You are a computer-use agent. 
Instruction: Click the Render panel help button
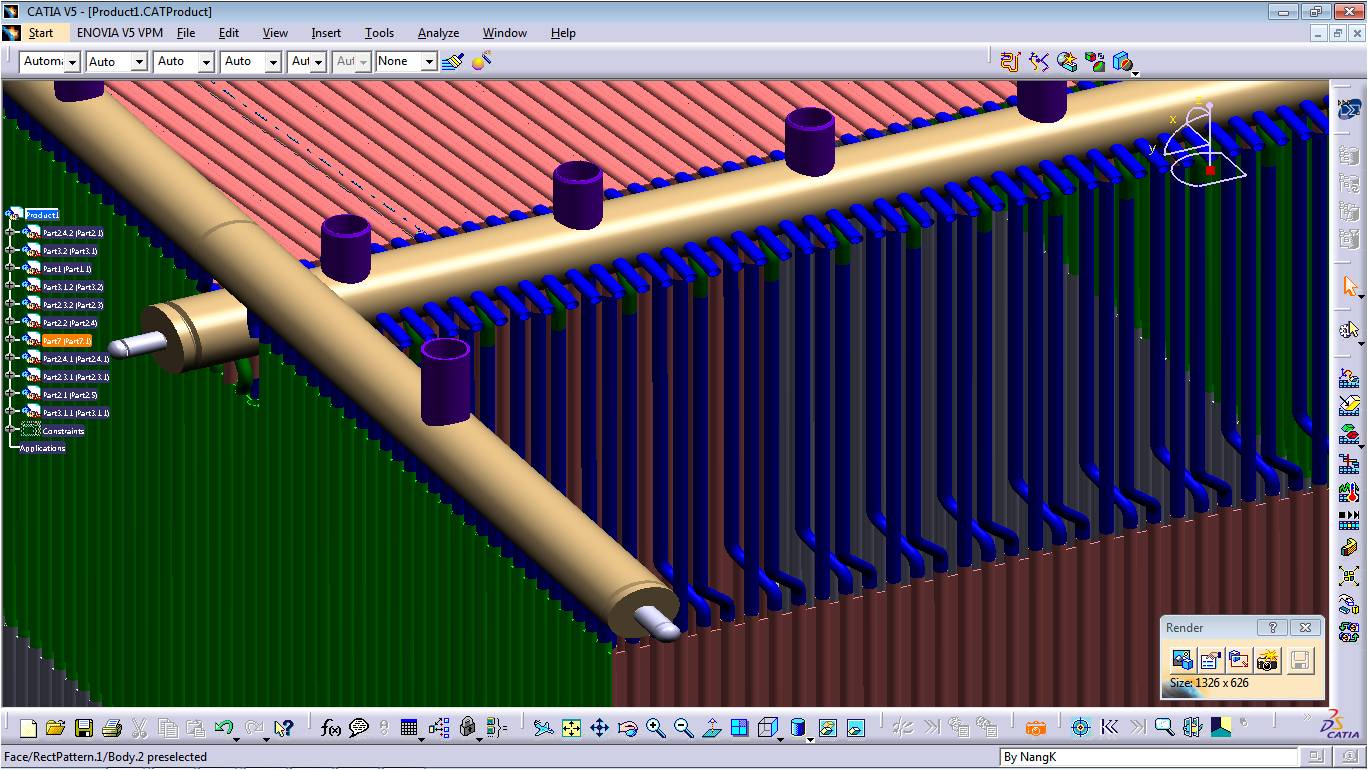(x=1272, y=628)
